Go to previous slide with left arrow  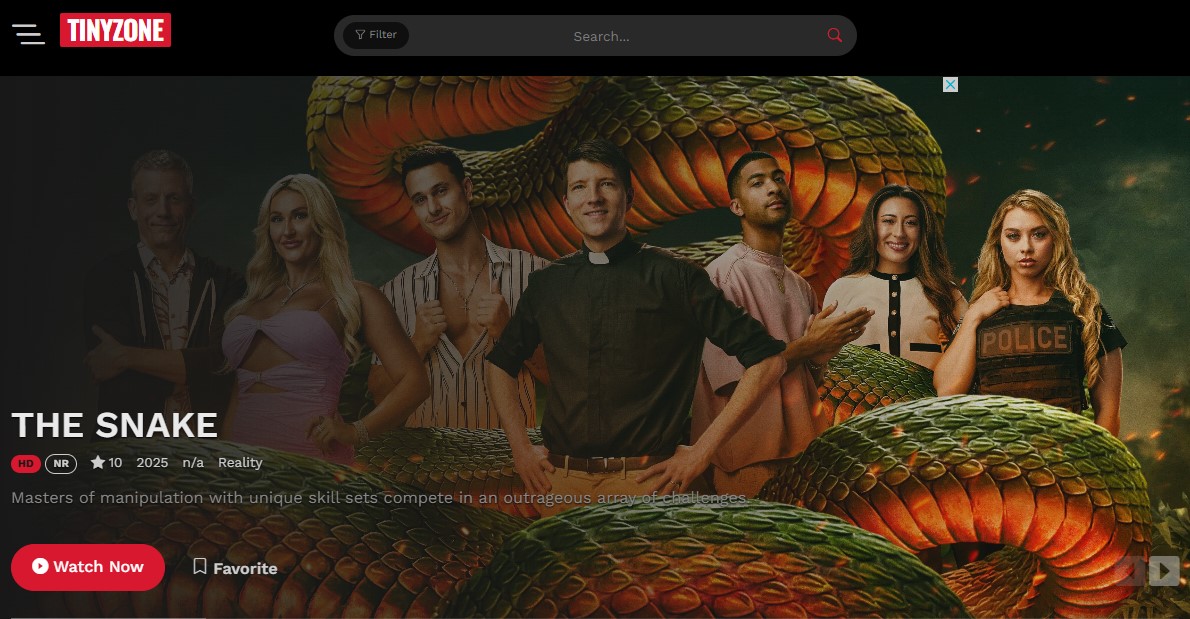pos(1130,571)
